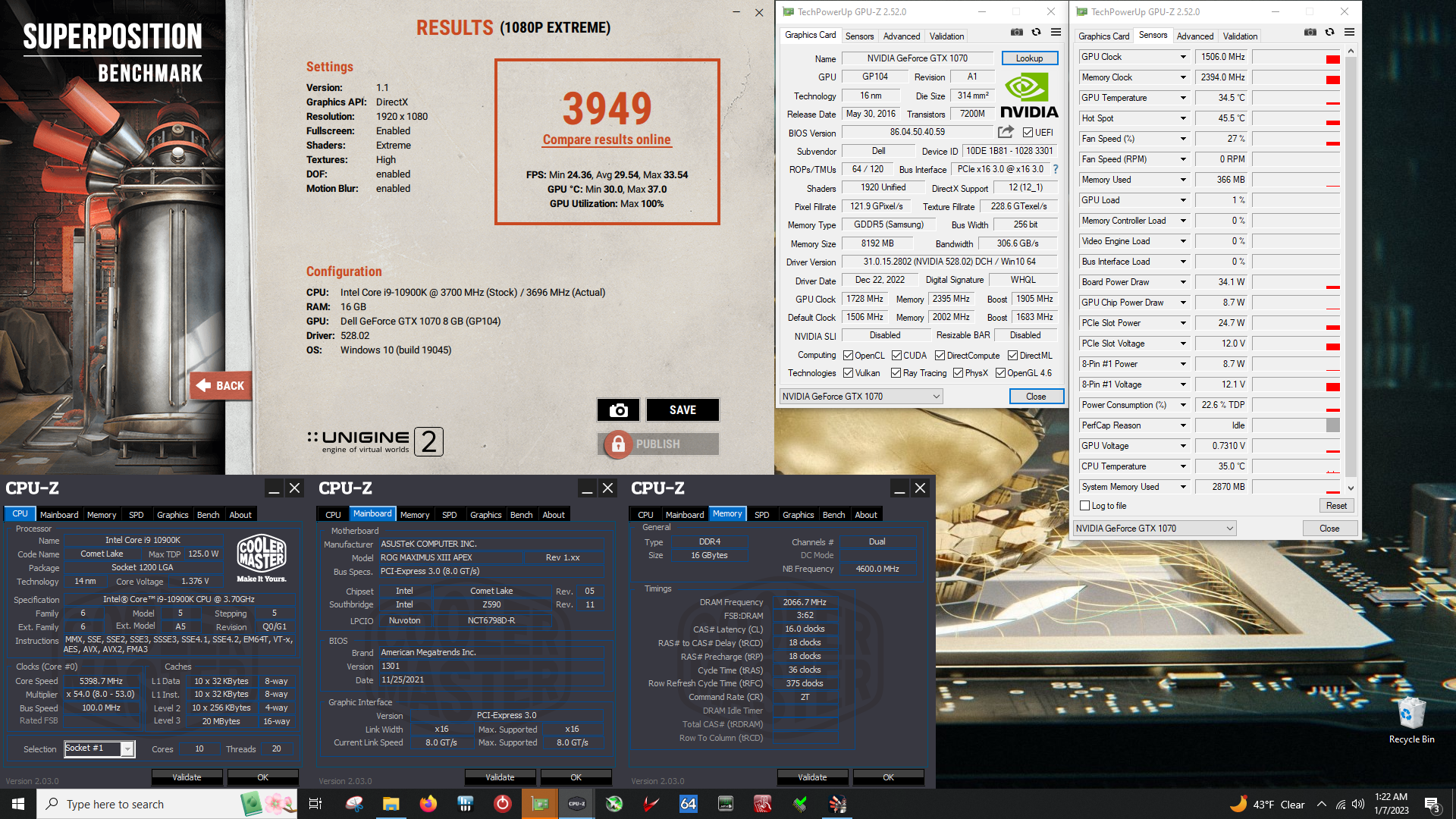Open GPU Clock sensor dropdown
The image size is (1456, 819).
pos(1183,57)
